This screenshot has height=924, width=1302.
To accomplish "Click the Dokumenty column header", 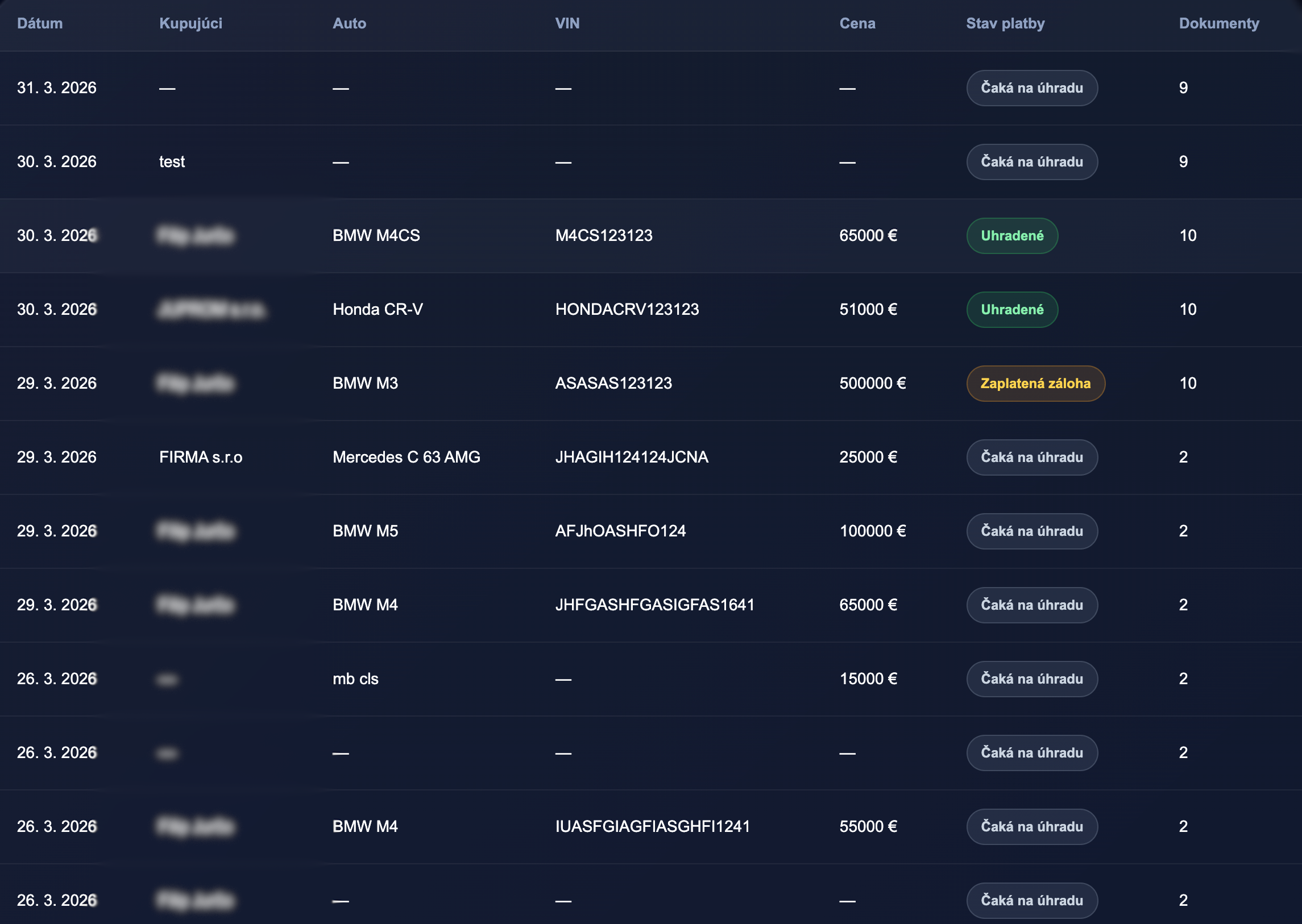I will point(1218,23).
